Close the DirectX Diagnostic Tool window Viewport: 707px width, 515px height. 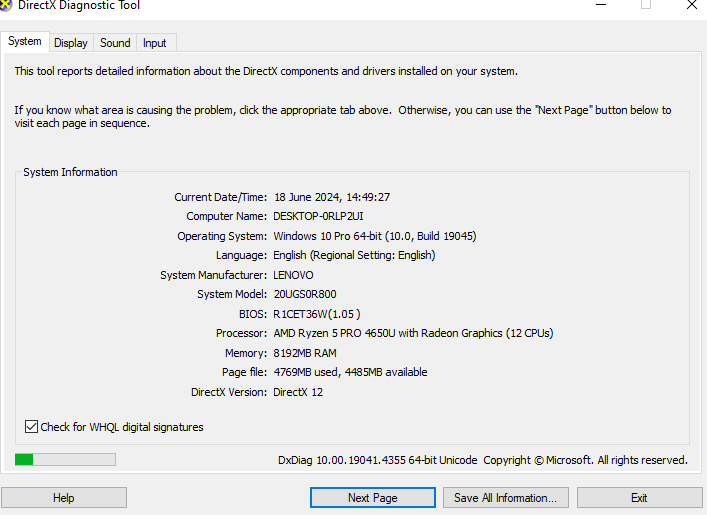click(x=691, y=4)
